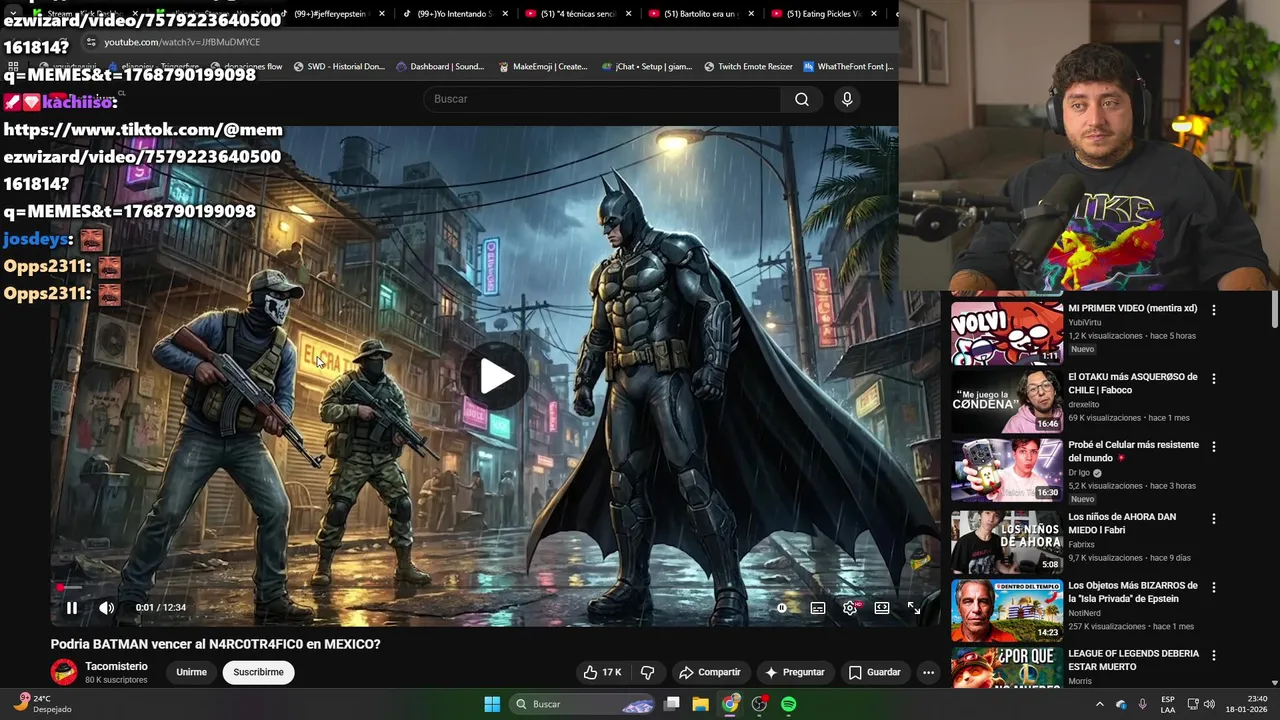This screenshot has width=1280, height=720.
Task: Open the 24°C Despejado weather widget
Action: click(x=42, y=704)
